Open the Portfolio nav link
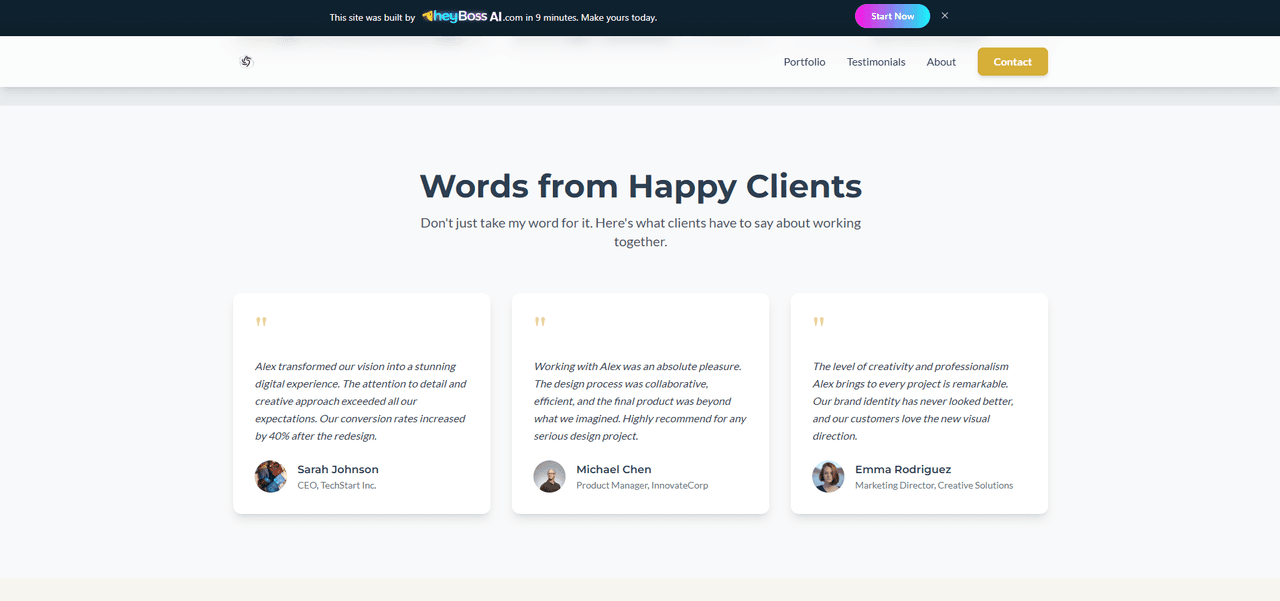This screenshot has width=1280, height=601. [x=804, y=62]
